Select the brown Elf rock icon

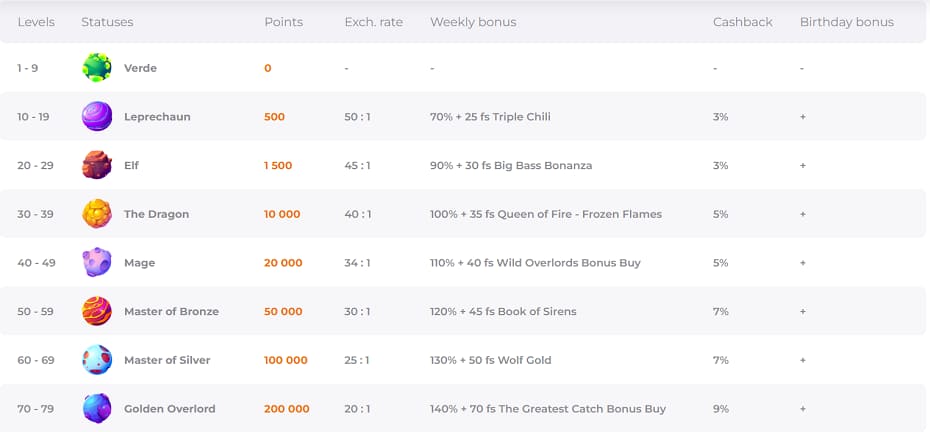pos(97,165)
